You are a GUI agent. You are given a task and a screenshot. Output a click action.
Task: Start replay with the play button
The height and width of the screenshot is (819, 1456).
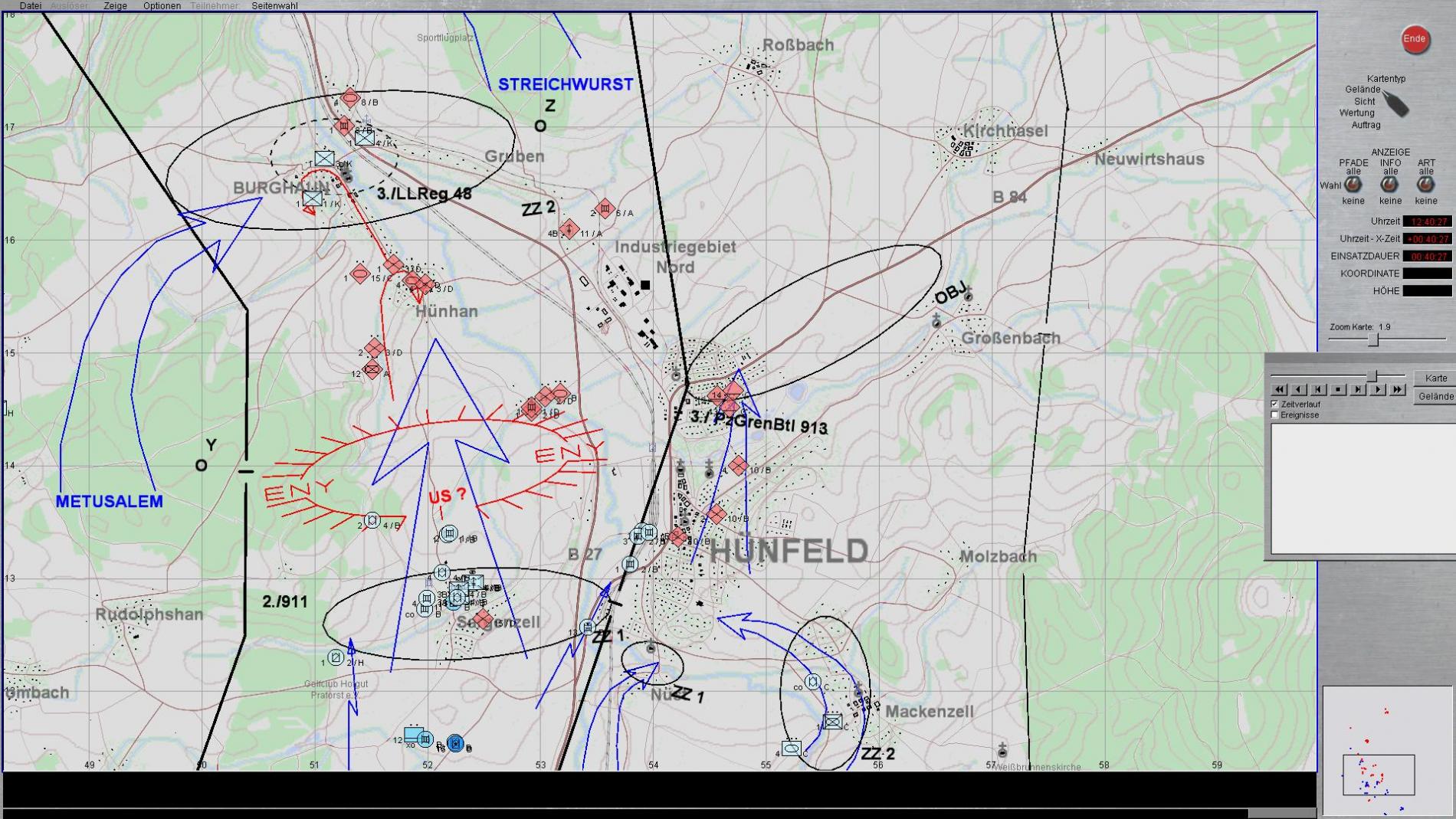pyautogui.click(x=1378, y=390)
